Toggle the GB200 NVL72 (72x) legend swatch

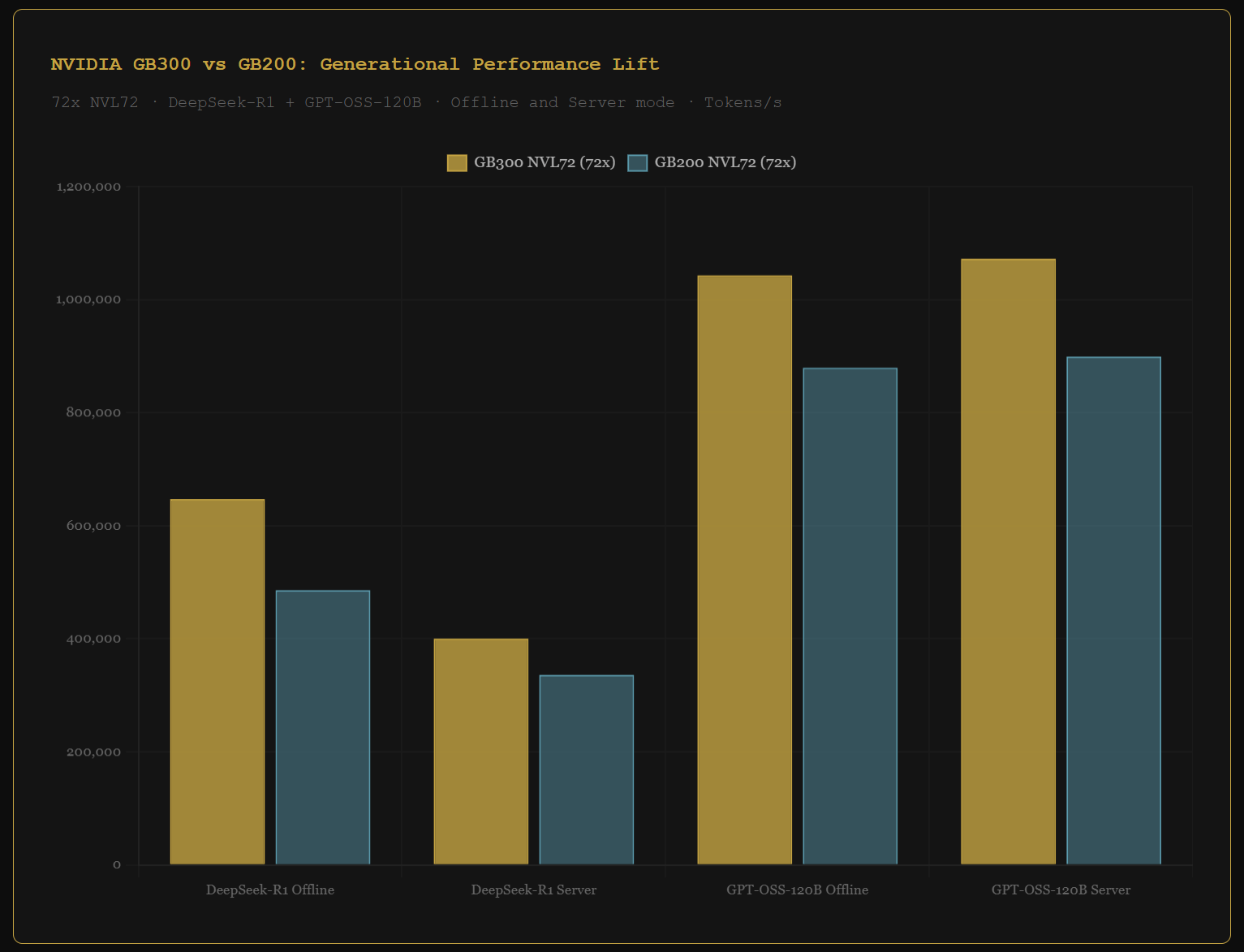tap(638, 163)
